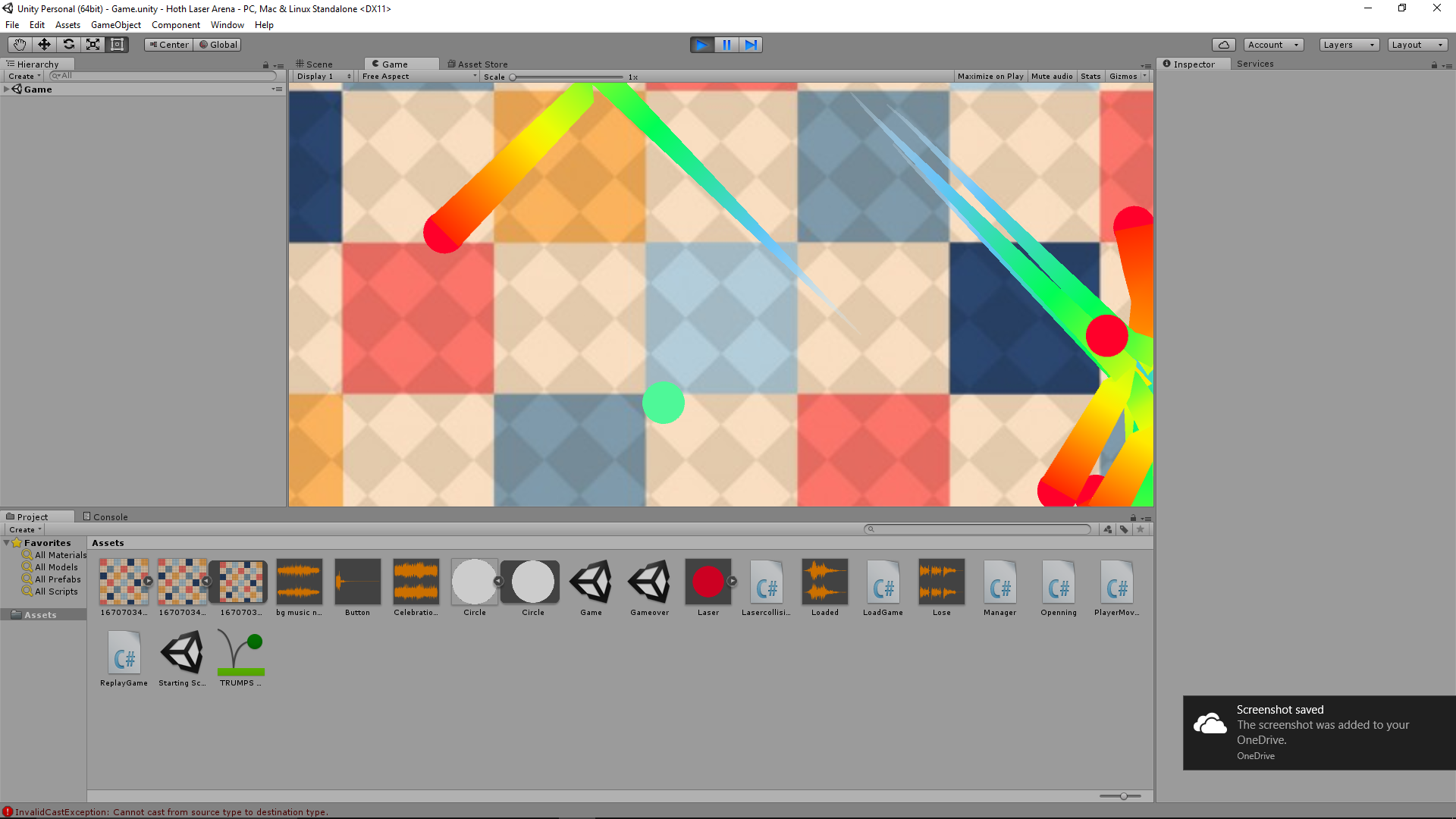Step forward one frame

pyautogui.click(x=750, y=45)
